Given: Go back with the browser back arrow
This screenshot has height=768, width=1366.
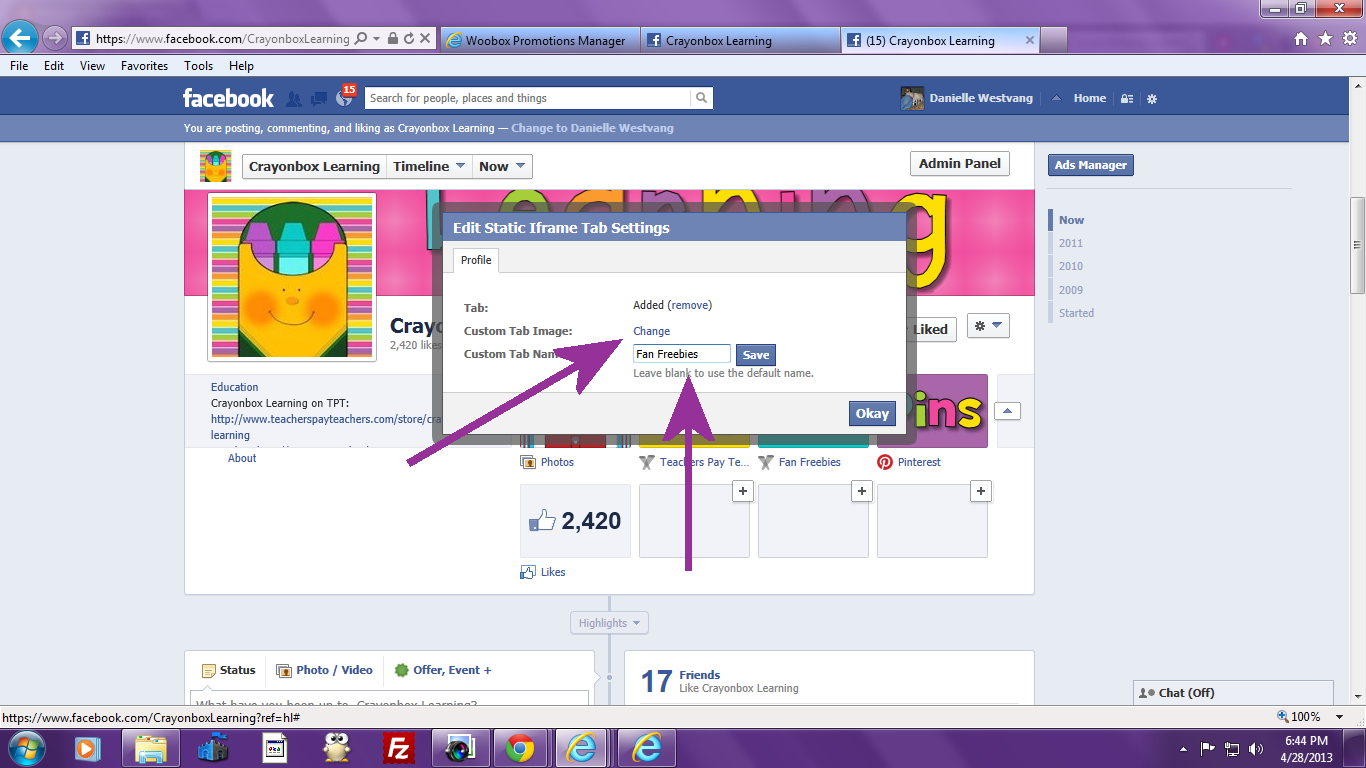Looking at the screenshot, I should pyautogui.click(x=20, y=39).
